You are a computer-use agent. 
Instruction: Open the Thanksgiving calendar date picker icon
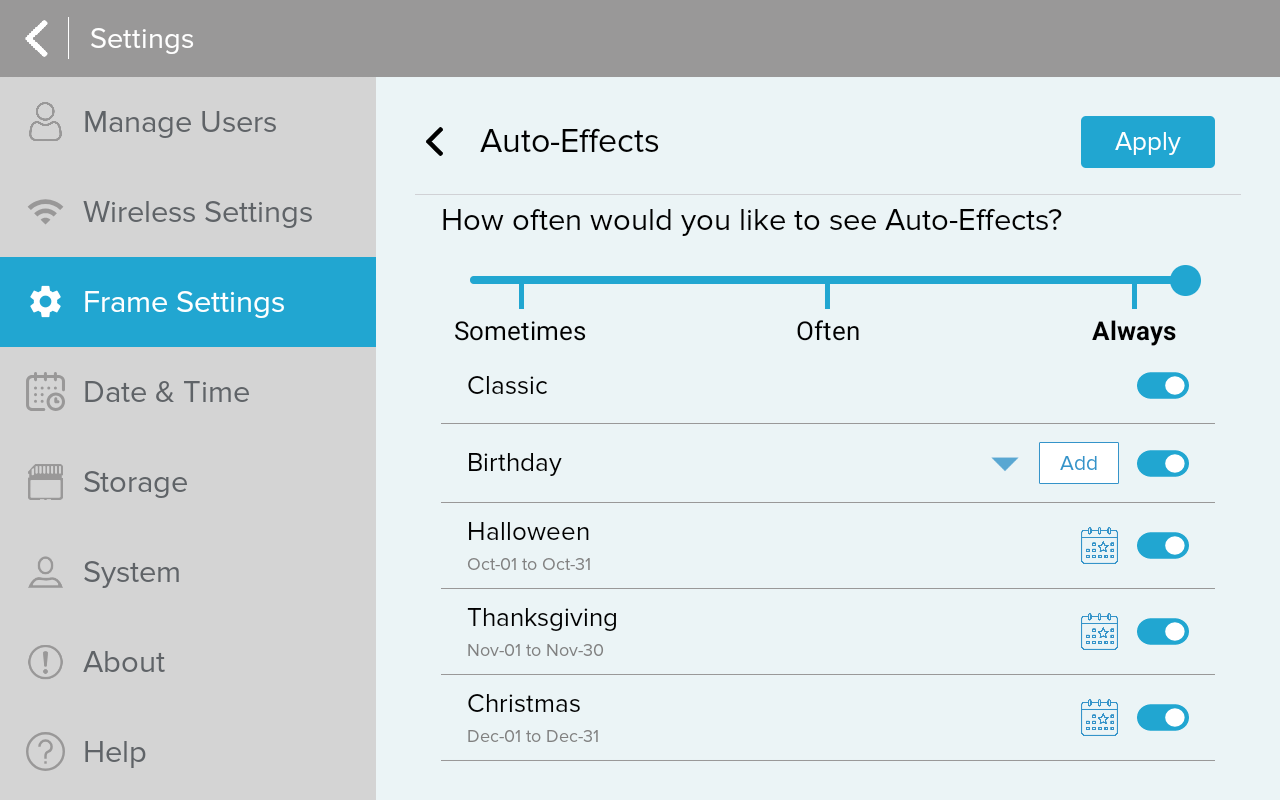(1099, 632)
